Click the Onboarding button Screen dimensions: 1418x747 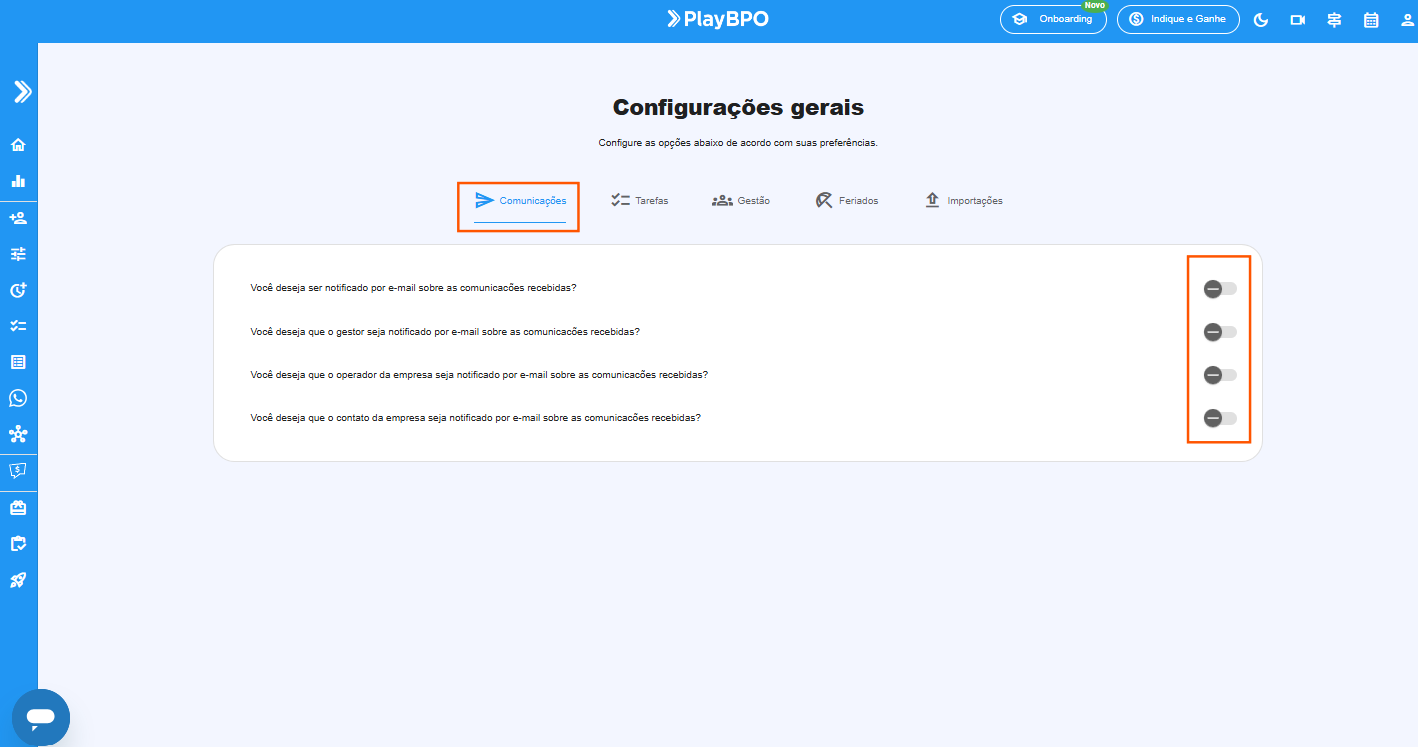[x=1053, y=20]
